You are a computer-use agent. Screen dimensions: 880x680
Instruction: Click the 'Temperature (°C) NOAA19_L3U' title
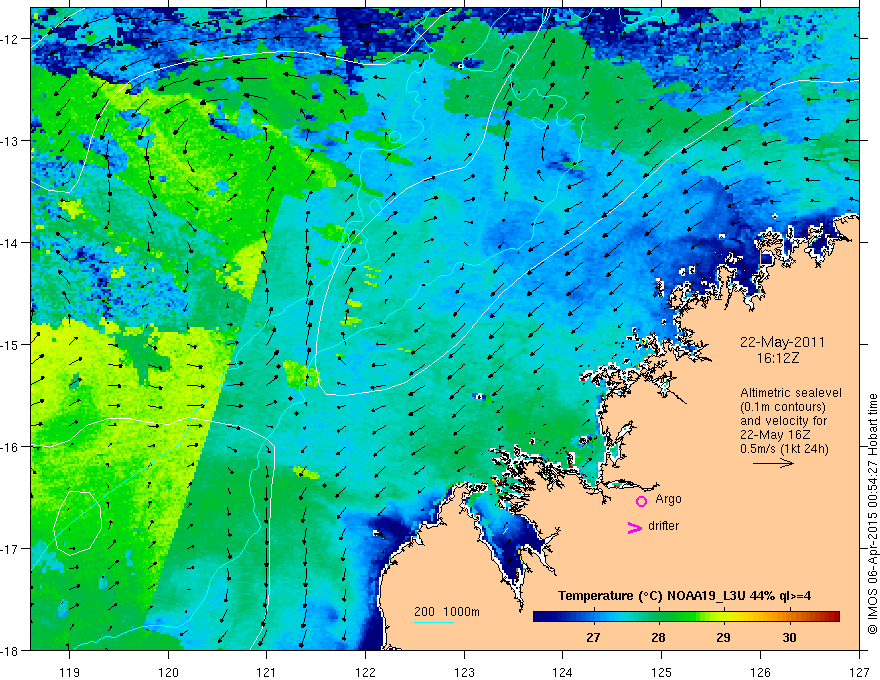(x=651, y=596)
